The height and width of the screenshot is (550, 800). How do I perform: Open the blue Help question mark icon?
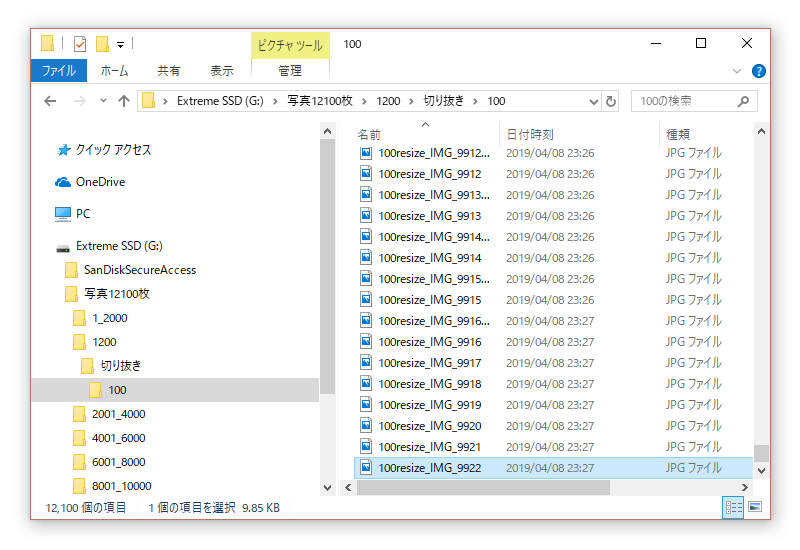coord(759,71)
